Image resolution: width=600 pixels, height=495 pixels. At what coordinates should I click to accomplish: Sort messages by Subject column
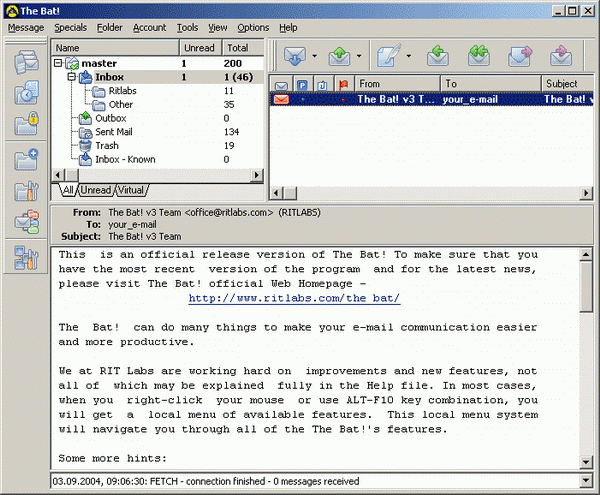[x=568, y=84]
